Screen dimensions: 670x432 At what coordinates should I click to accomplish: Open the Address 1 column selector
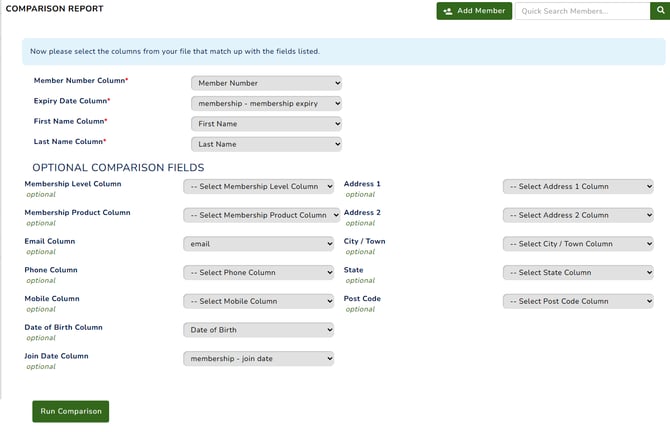click(x=578, y=186)
